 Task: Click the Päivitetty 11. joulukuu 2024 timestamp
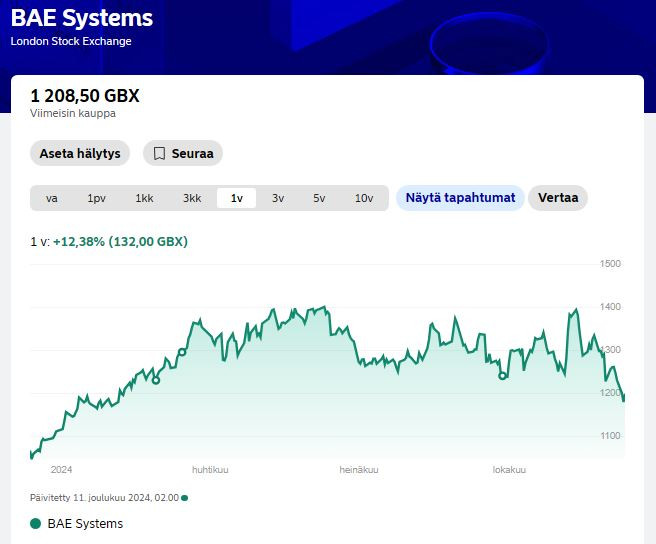pos(105,498)
